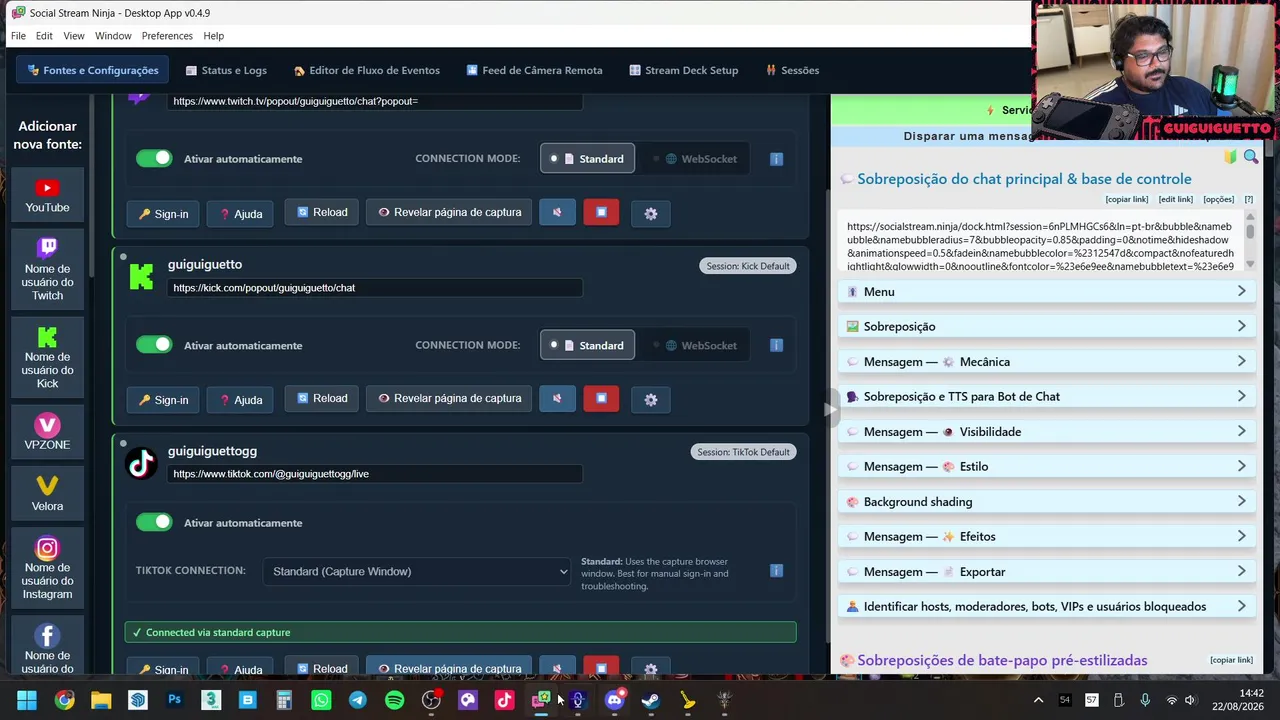The width and height of the screenshot is (1280, 720).
Task: Toggle Ativar automaticamente for the TikTok source
Action: (x=154, y=522)
